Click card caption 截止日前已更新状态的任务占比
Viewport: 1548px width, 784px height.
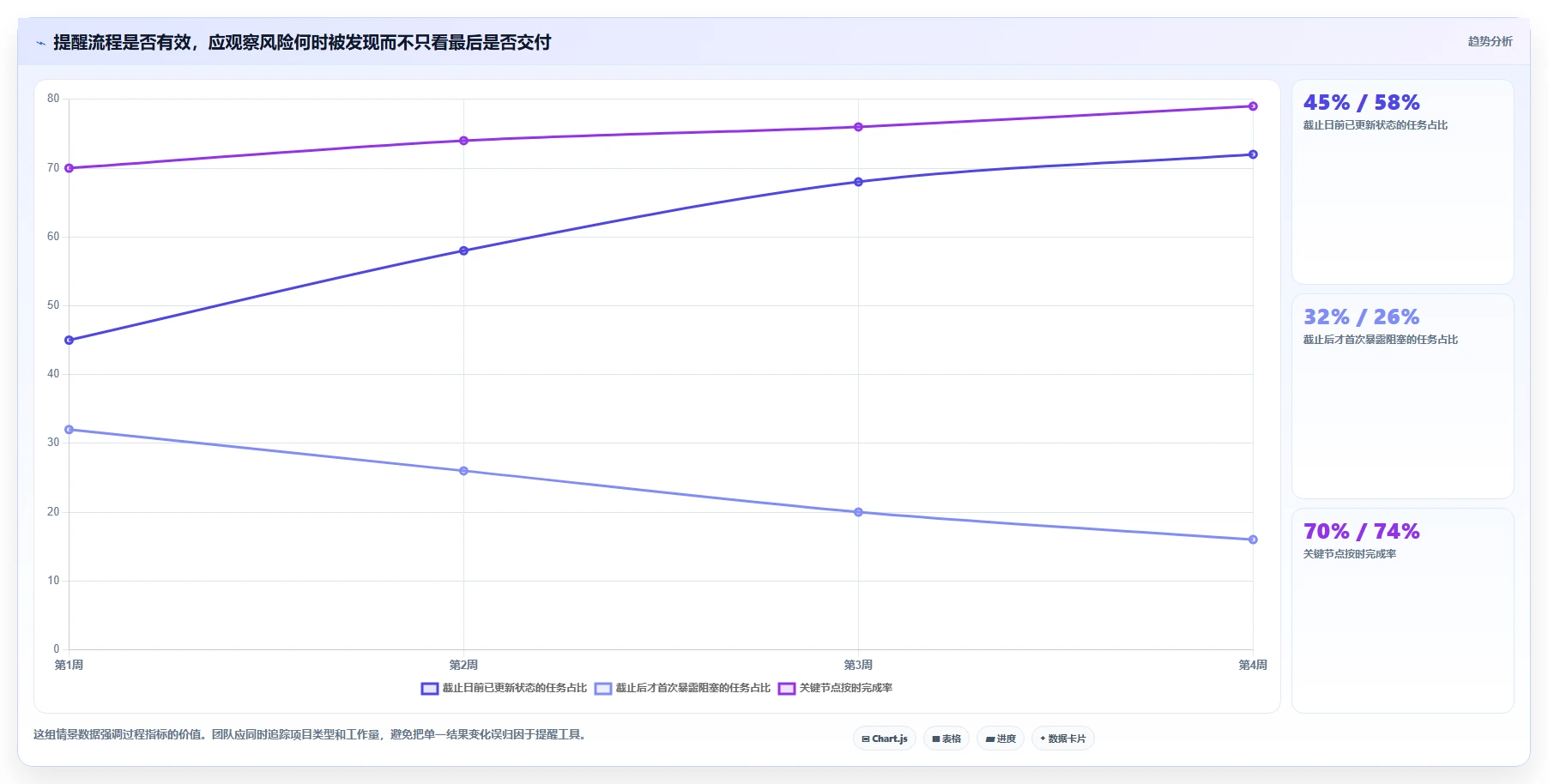tap(1376, 125)
